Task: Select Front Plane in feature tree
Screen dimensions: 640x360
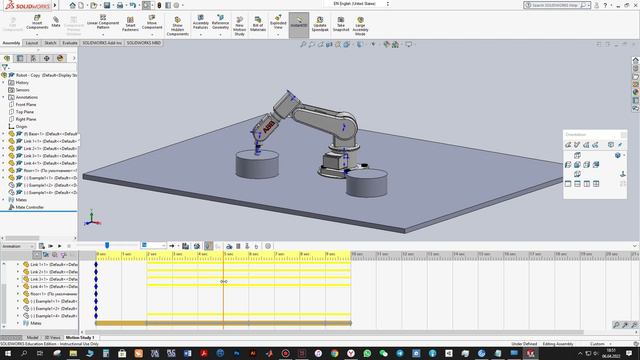Action: (x=26, y=104)
